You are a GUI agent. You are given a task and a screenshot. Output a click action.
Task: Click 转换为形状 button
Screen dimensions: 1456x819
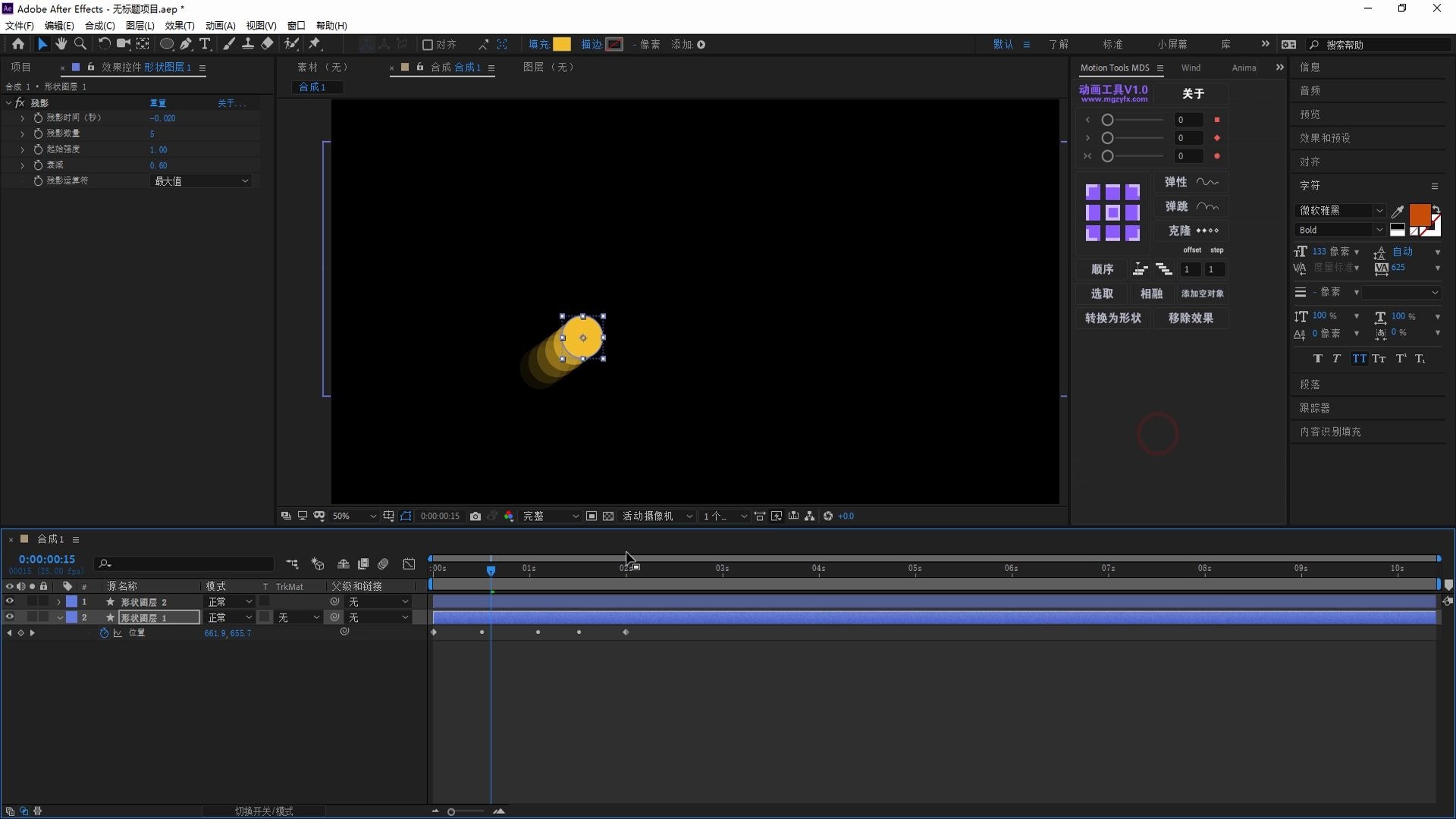(x=1112, y=318)
